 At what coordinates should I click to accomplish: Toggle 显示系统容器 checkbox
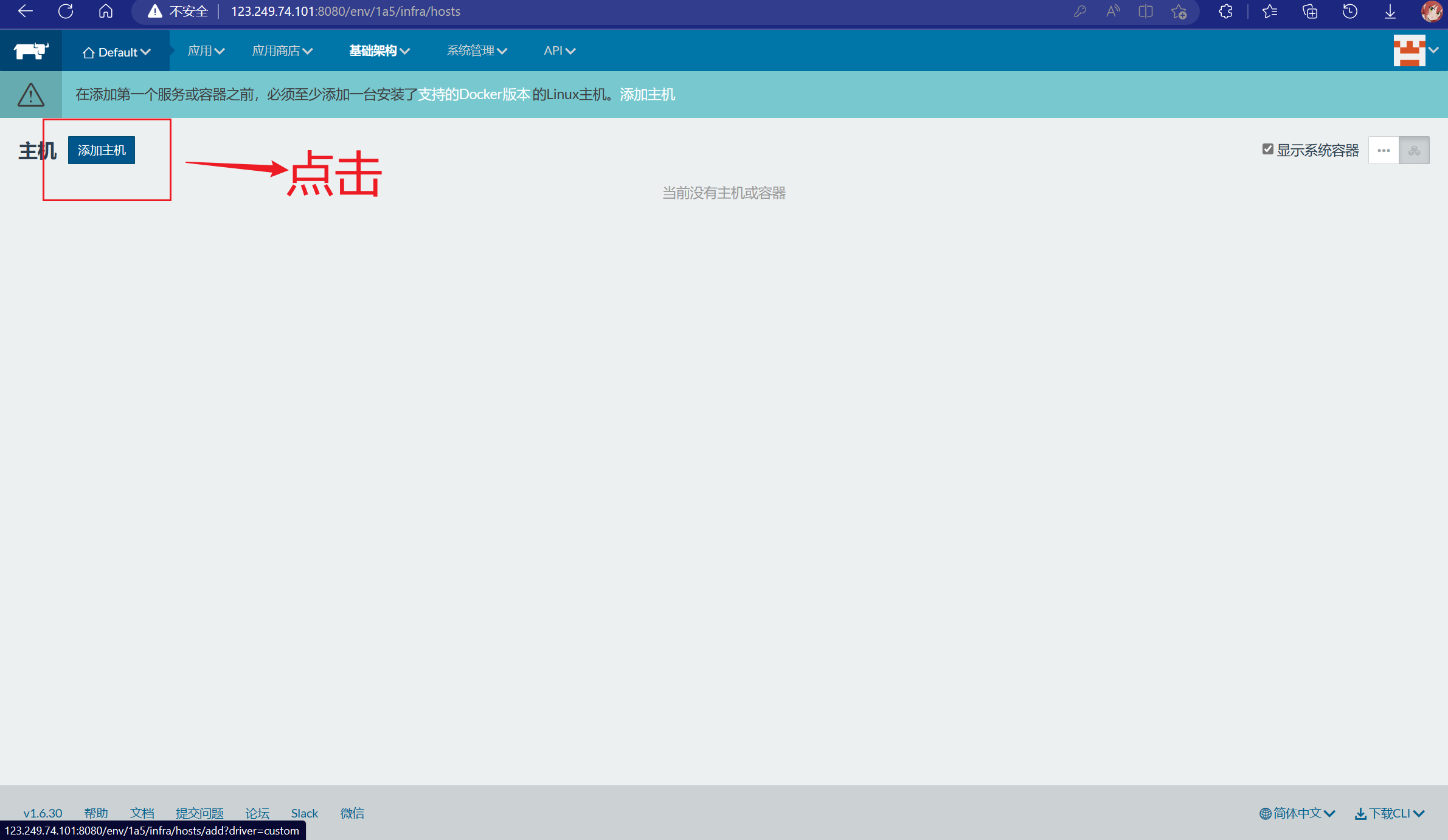tap(1268, 149)
